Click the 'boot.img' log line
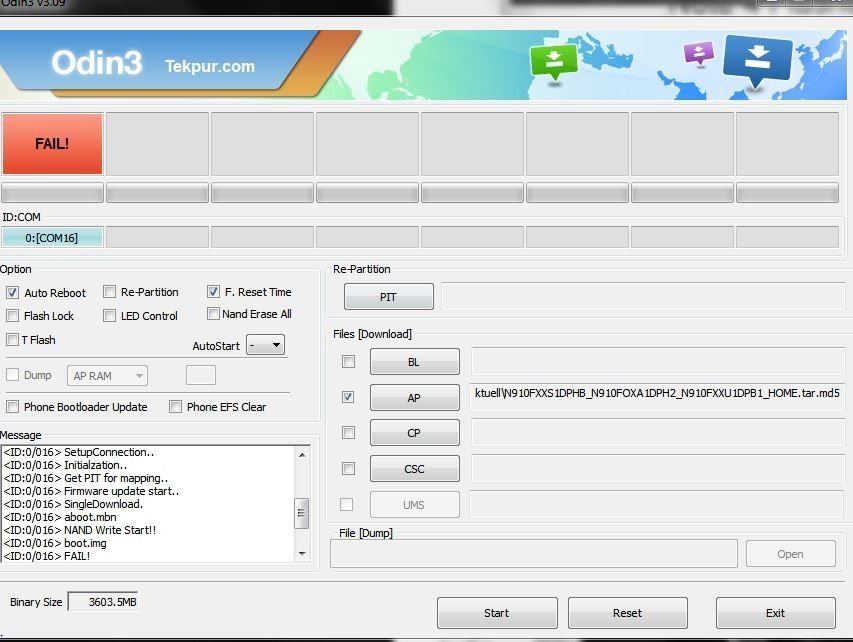 click(x=55, y=543)
